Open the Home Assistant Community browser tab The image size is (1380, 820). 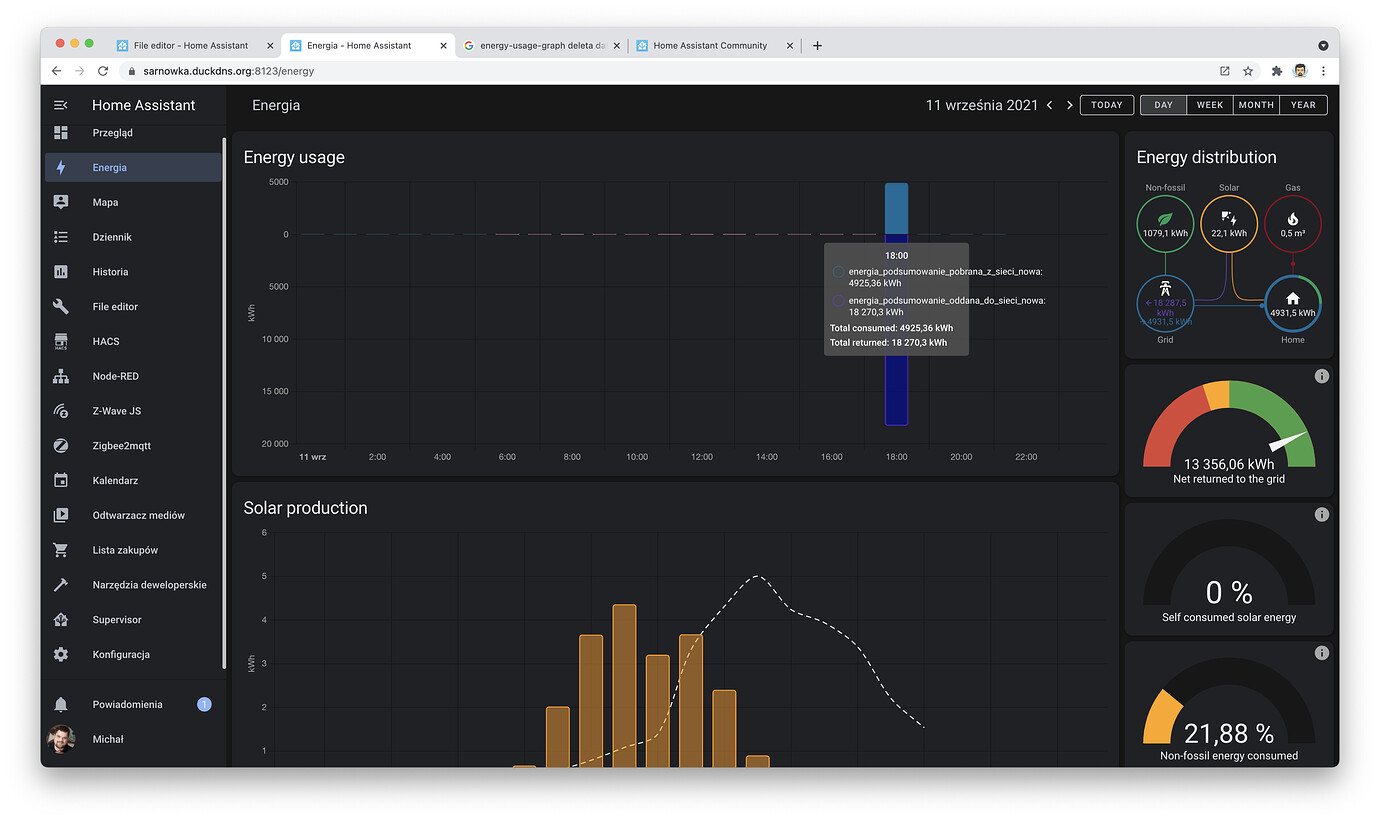pos(712,45)
